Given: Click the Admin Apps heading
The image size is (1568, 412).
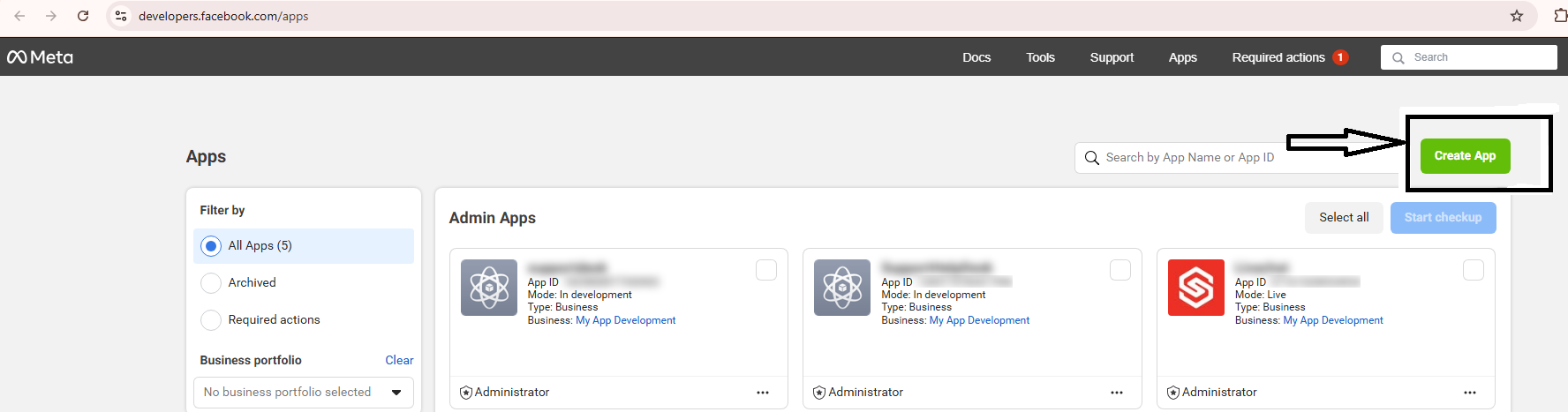Looking at the screenshot, I should 493,218.
